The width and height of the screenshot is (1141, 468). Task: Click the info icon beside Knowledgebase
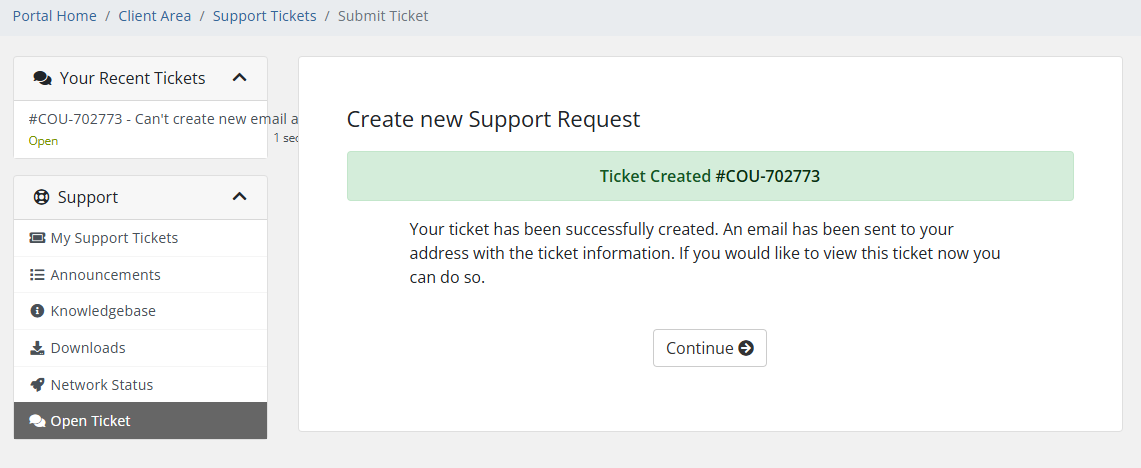click(37, 311)
